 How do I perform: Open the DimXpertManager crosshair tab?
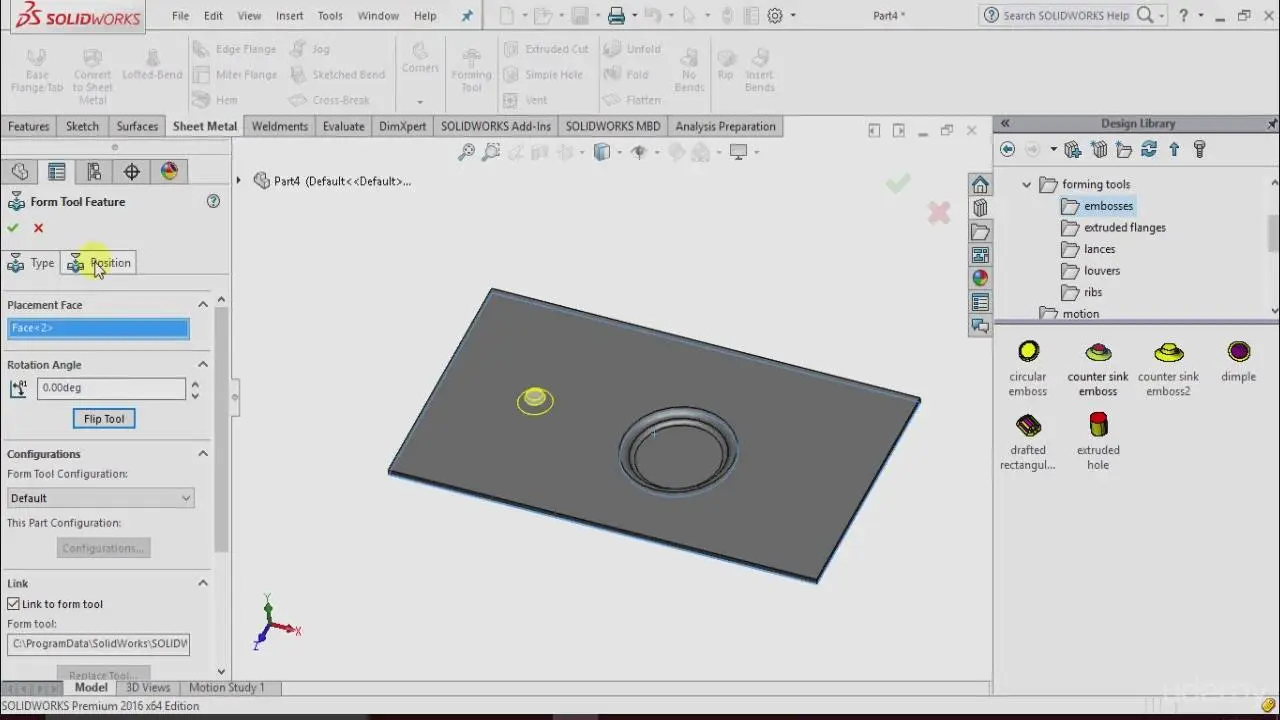tap(132, 172)
